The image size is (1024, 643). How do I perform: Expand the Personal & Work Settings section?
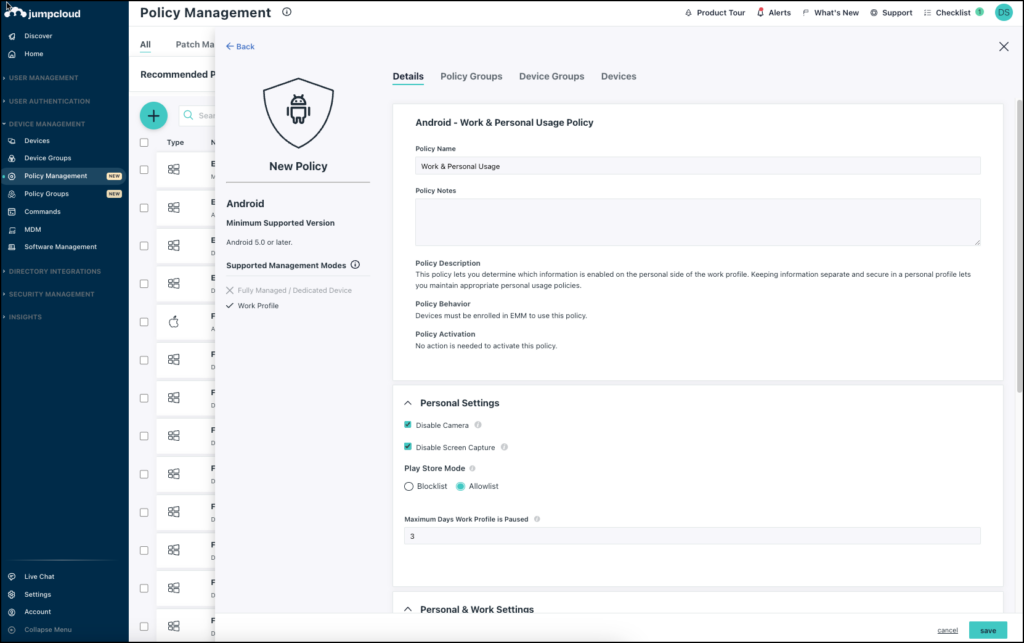tap(407, 608)
